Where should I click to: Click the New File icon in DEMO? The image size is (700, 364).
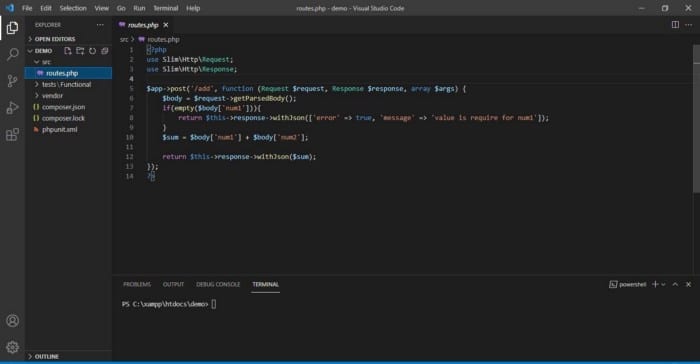pos(67,51)
